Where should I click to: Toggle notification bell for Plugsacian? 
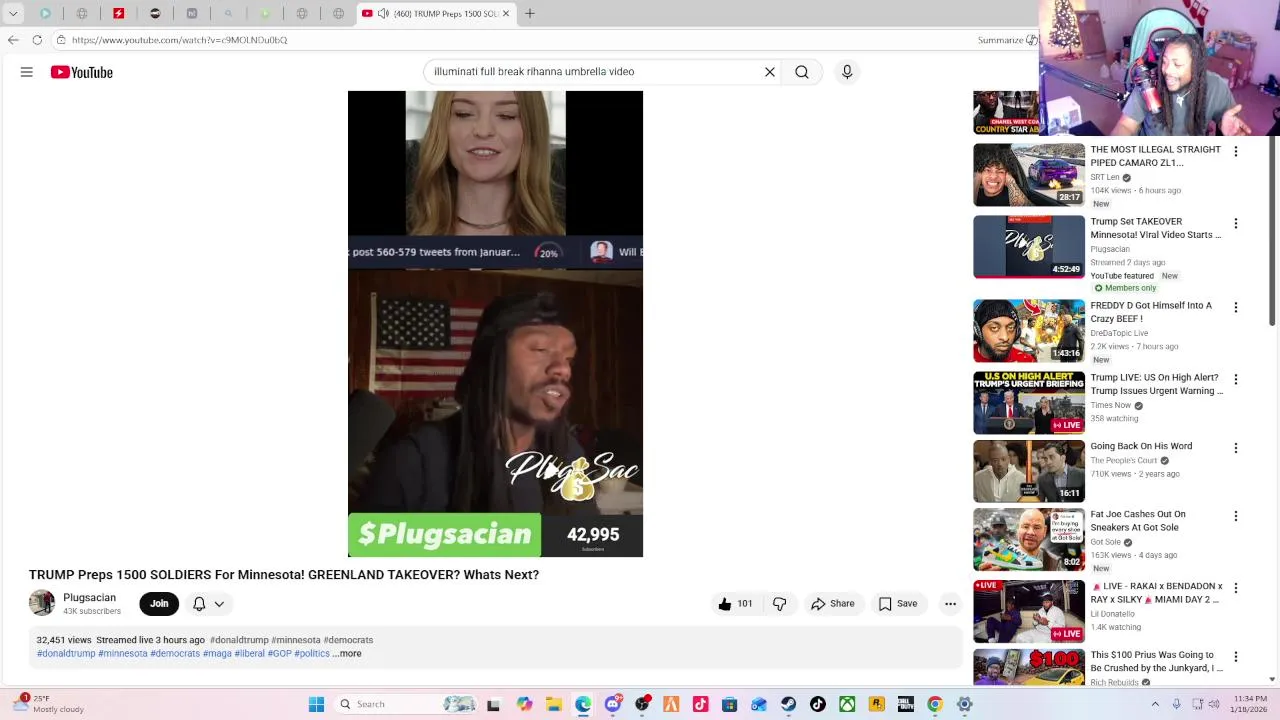click(199, 604)
